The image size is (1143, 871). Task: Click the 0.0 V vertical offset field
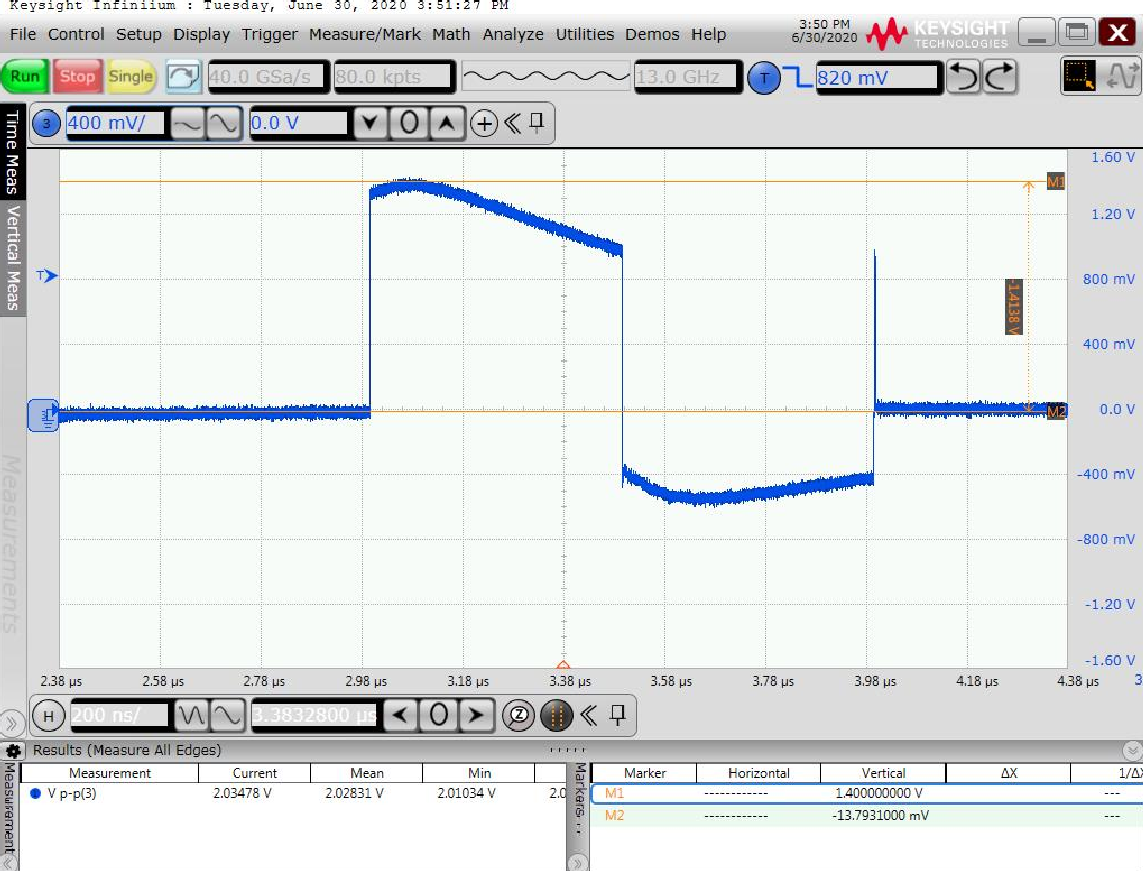(299, 123)
